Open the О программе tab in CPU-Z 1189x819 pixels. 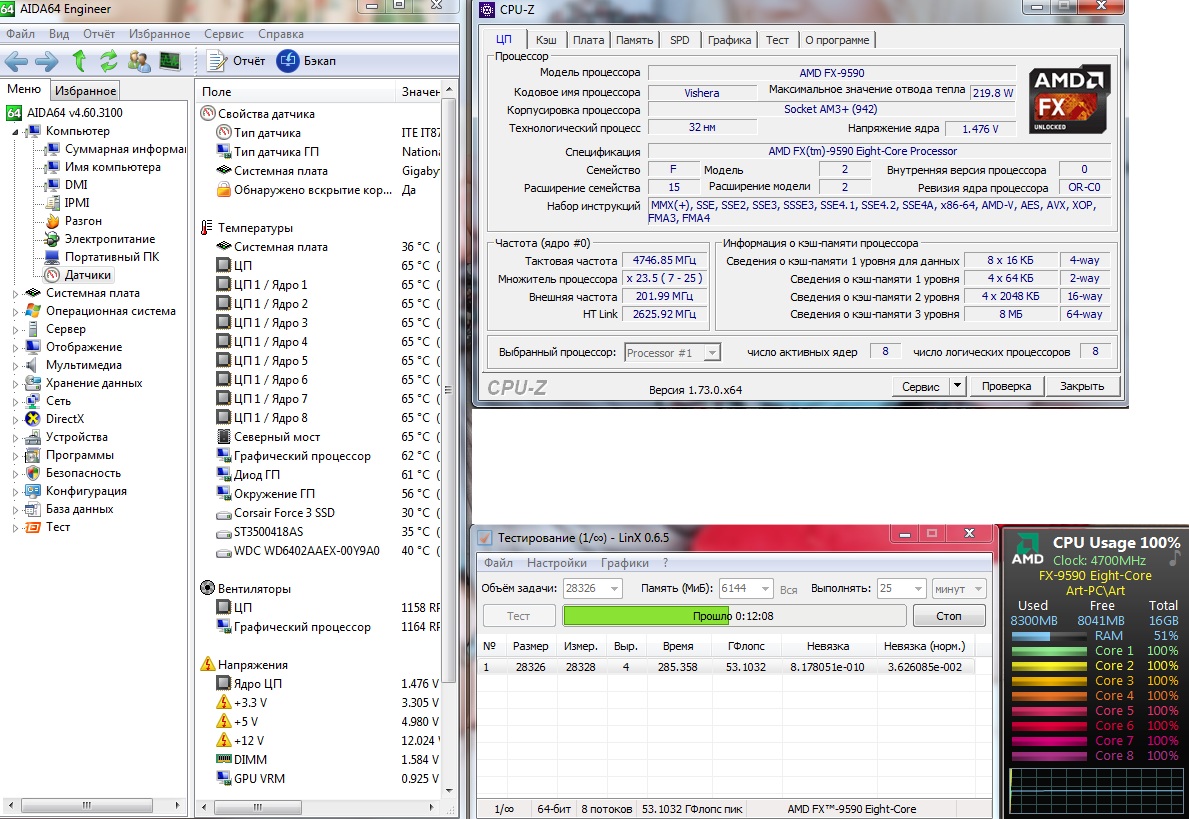coord(837,40)
